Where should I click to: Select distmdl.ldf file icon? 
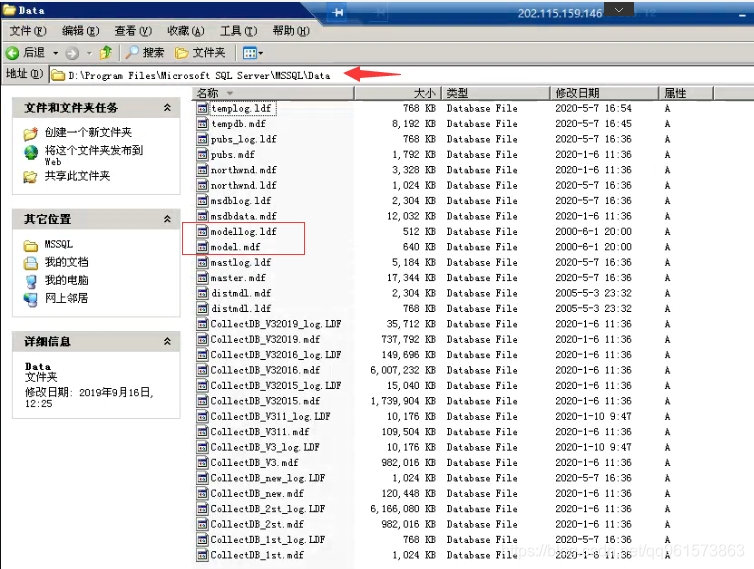[202, 308]
